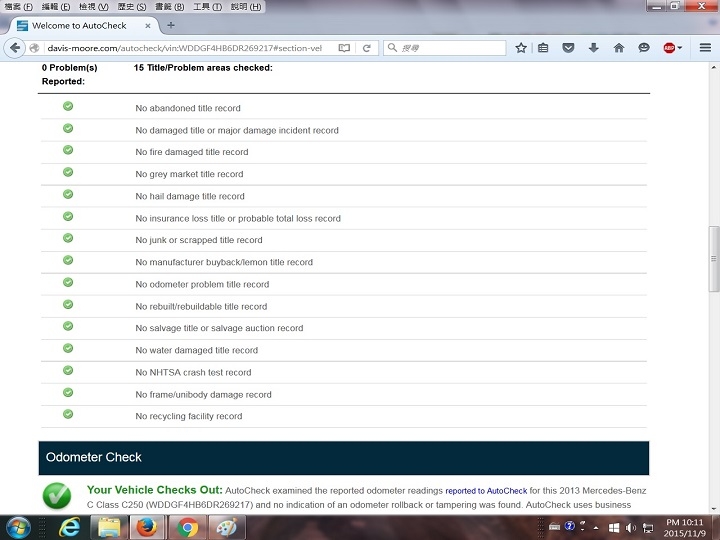720x540 pixels.
Task: Open File Explorer from the taskbar
Action: pyautogui.click(x=109, y=527)
